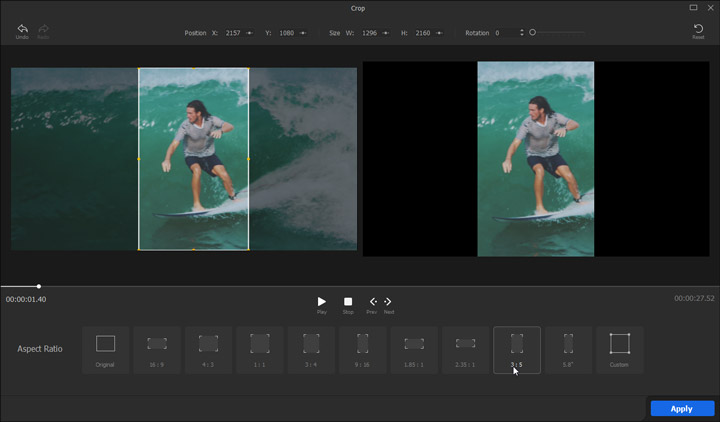This screenshot has width=720, height=422.
Task: Close the Crop window
Action: pyautogui.click(x=710, y=7)
